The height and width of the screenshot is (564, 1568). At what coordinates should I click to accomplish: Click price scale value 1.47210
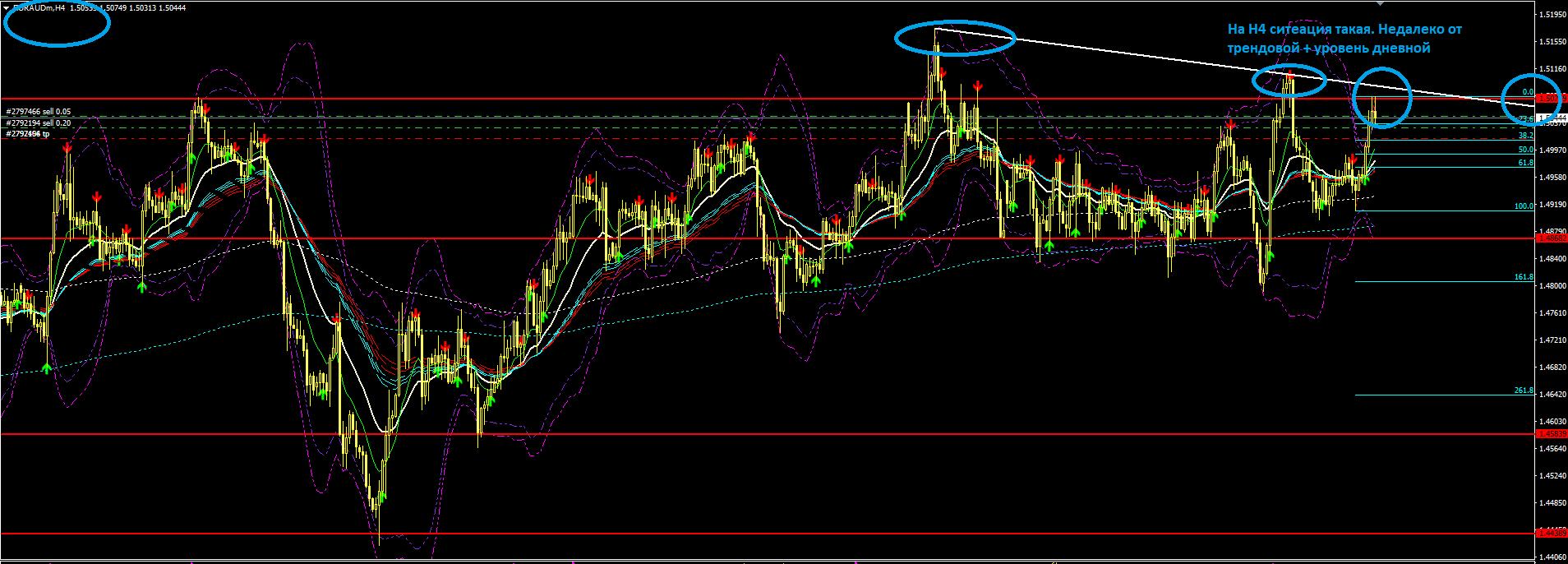tap(1552, 340)
